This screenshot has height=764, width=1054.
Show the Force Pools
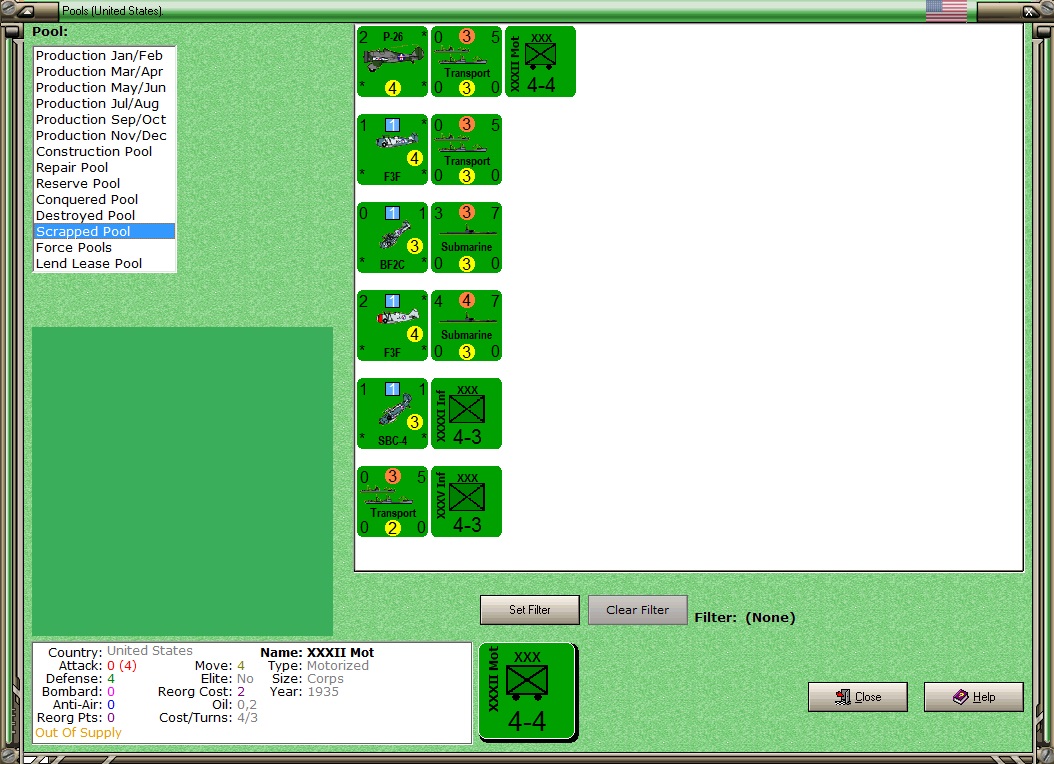(x=104, y=247)
